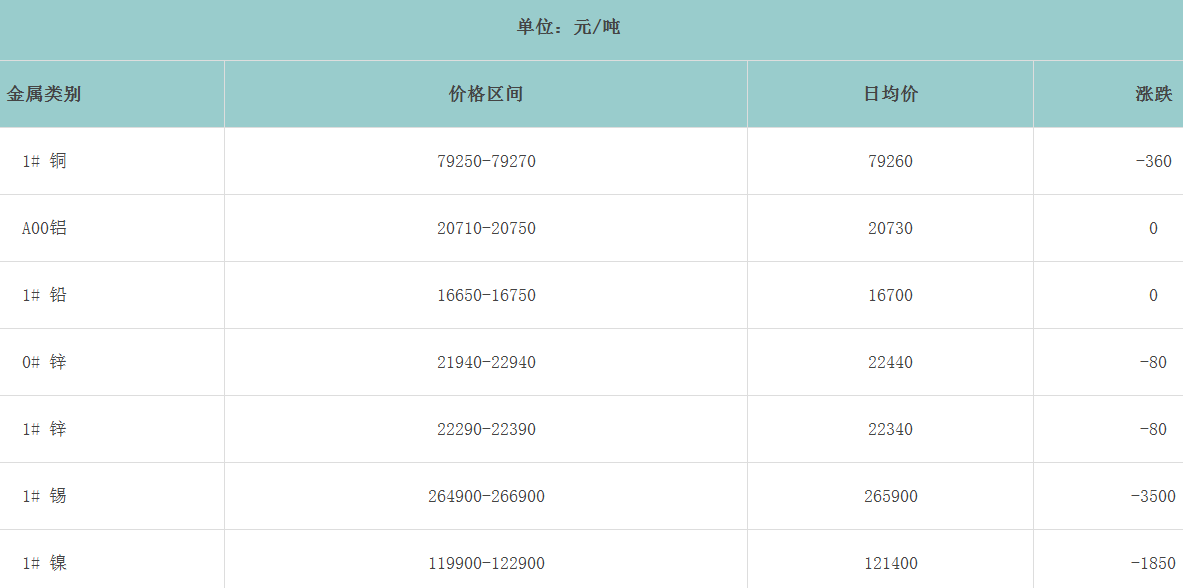The width and height of the screenshot is (1183, 588).
Task: Click the 价格区间 column header
Action: pyautogui.click(x=486, y=94)
